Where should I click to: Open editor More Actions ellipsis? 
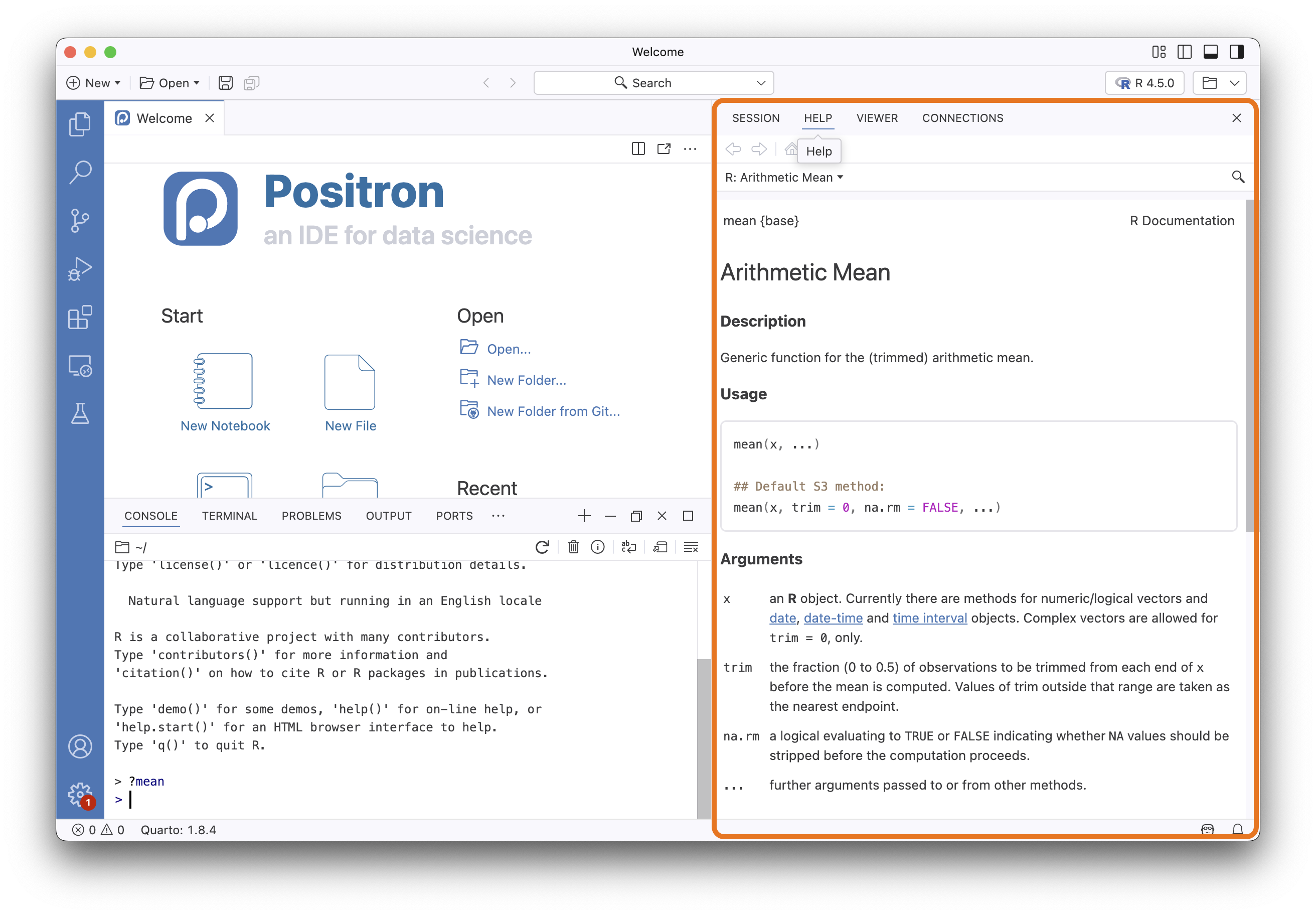click(x=690, y=149)
